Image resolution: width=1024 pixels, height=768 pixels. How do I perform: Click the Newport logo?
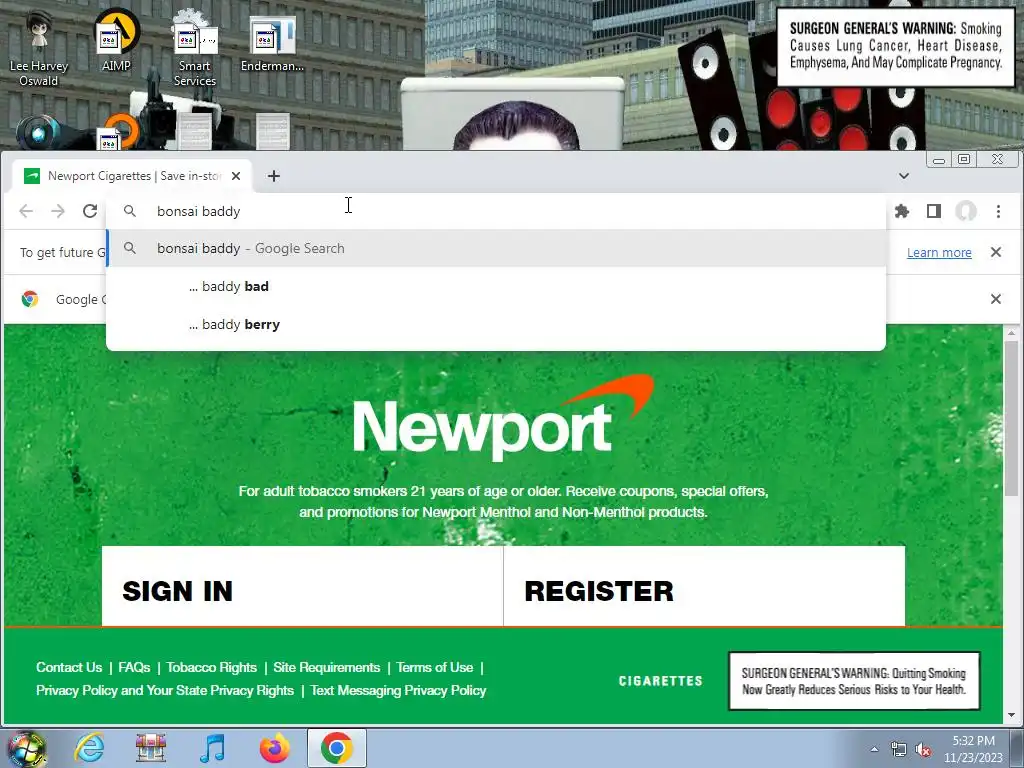503,418
